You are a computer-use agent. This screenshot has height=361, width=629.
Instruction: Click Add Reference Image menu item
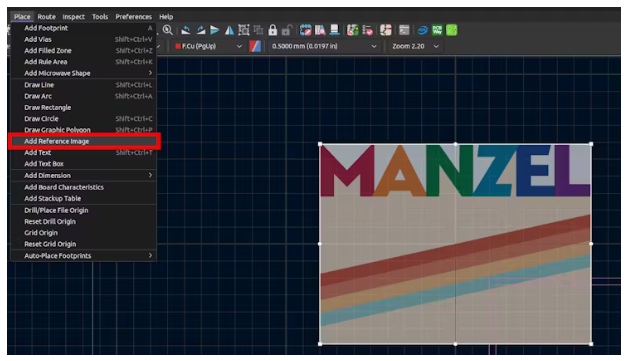click(x=83, y=141)
